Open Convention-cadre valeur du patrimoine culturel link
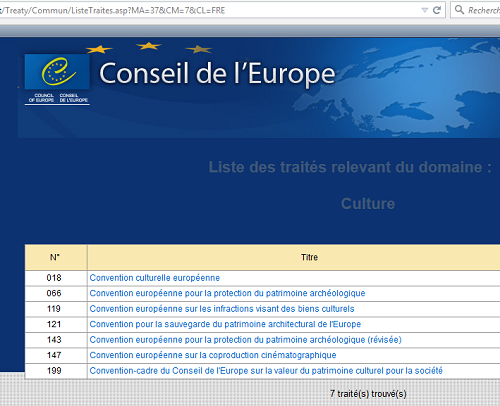This screenshot has width=500, height=406. point(266,371)
